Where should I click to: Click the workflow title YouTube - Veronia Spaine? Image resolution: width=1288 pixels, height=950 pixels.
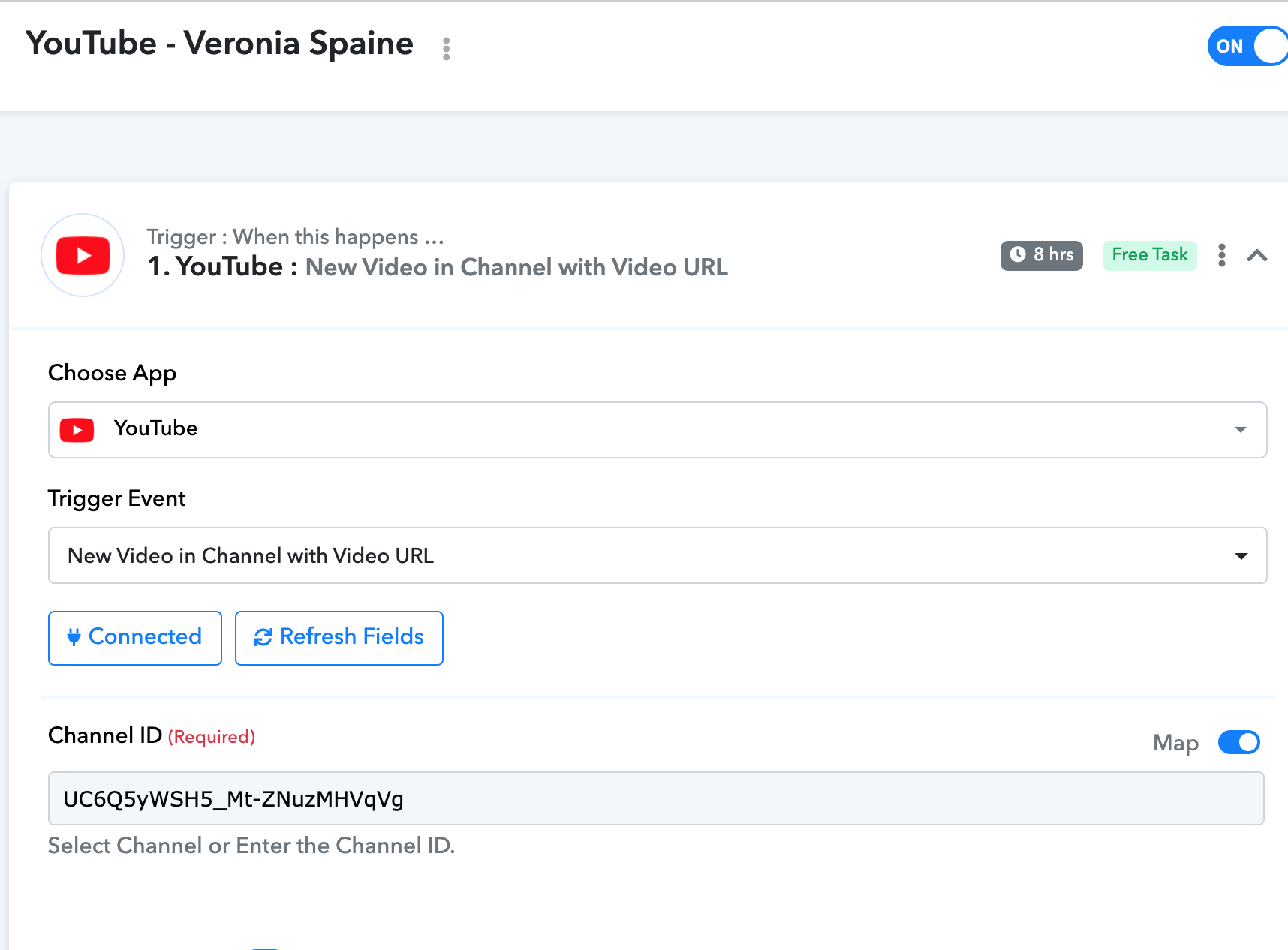click(219, 44)
